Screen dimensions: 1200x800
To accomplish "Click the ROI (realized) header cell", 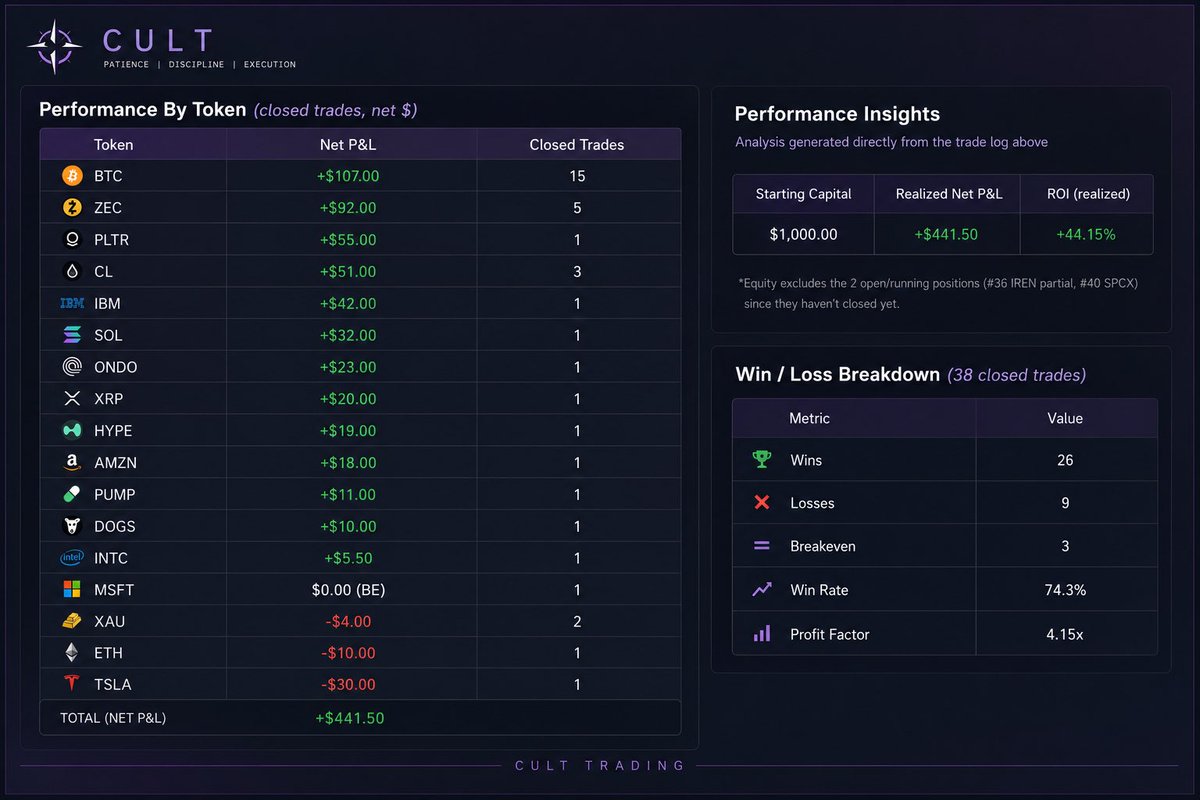I will click(x=1088, y=194).
